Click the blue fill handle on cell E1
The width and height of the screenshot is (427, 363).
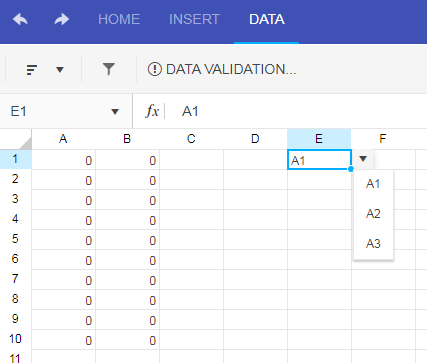click(x=351, y=169)
